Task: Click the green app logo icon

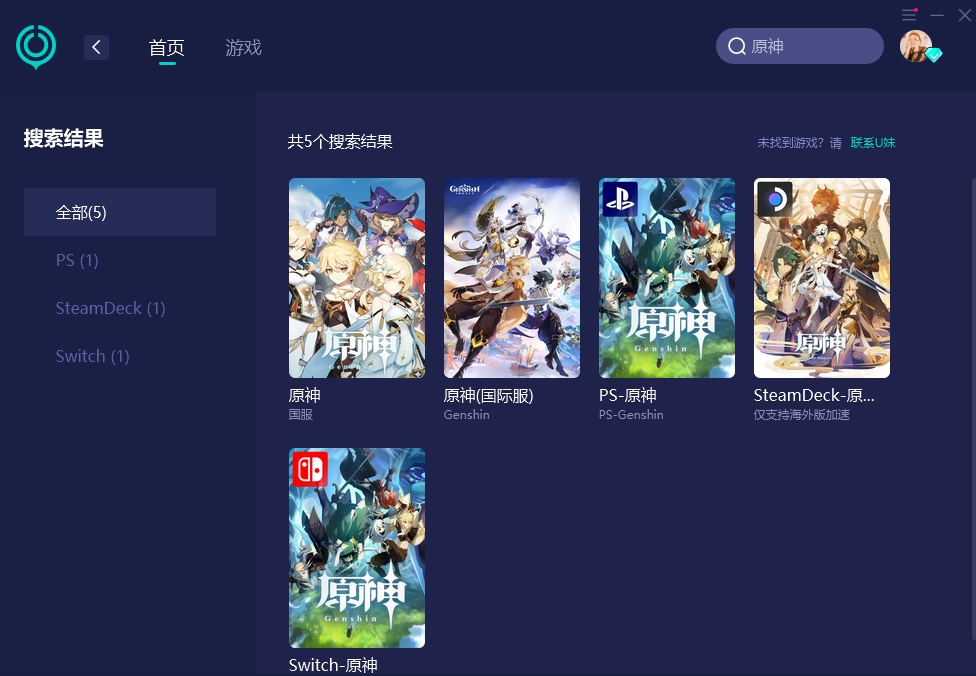Action: coord(36,46)
